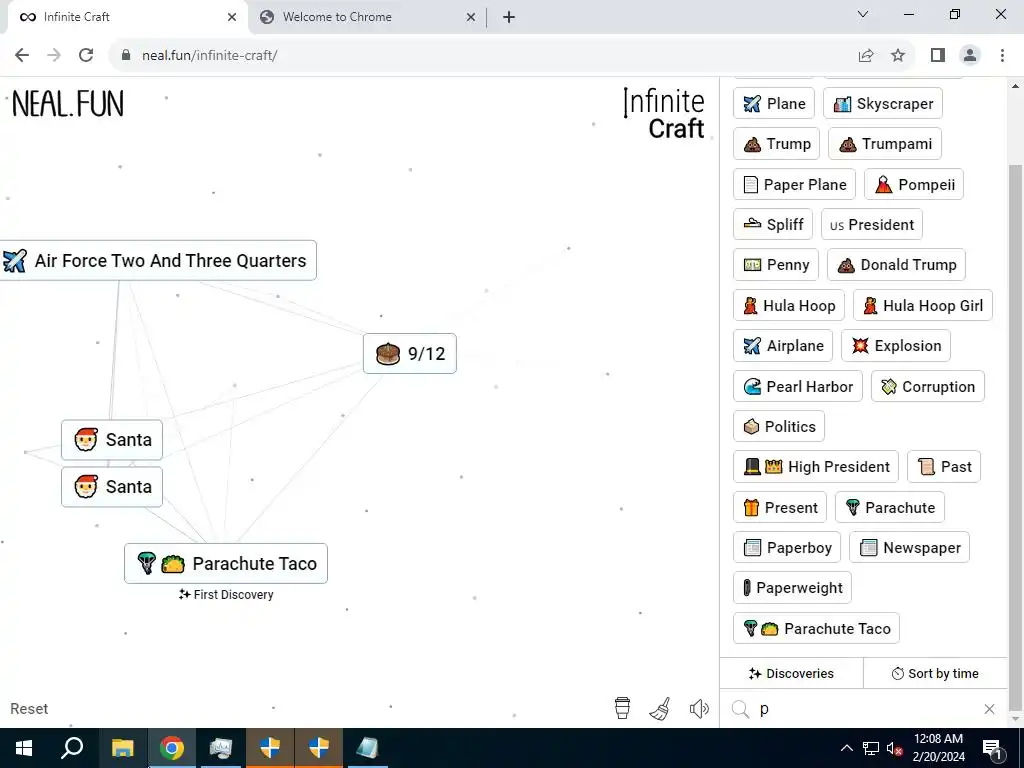This screenshot has height=768, width=1024.
Task: Select the Parachute Taco element on the canvas
Action: (x=226, y=564)
